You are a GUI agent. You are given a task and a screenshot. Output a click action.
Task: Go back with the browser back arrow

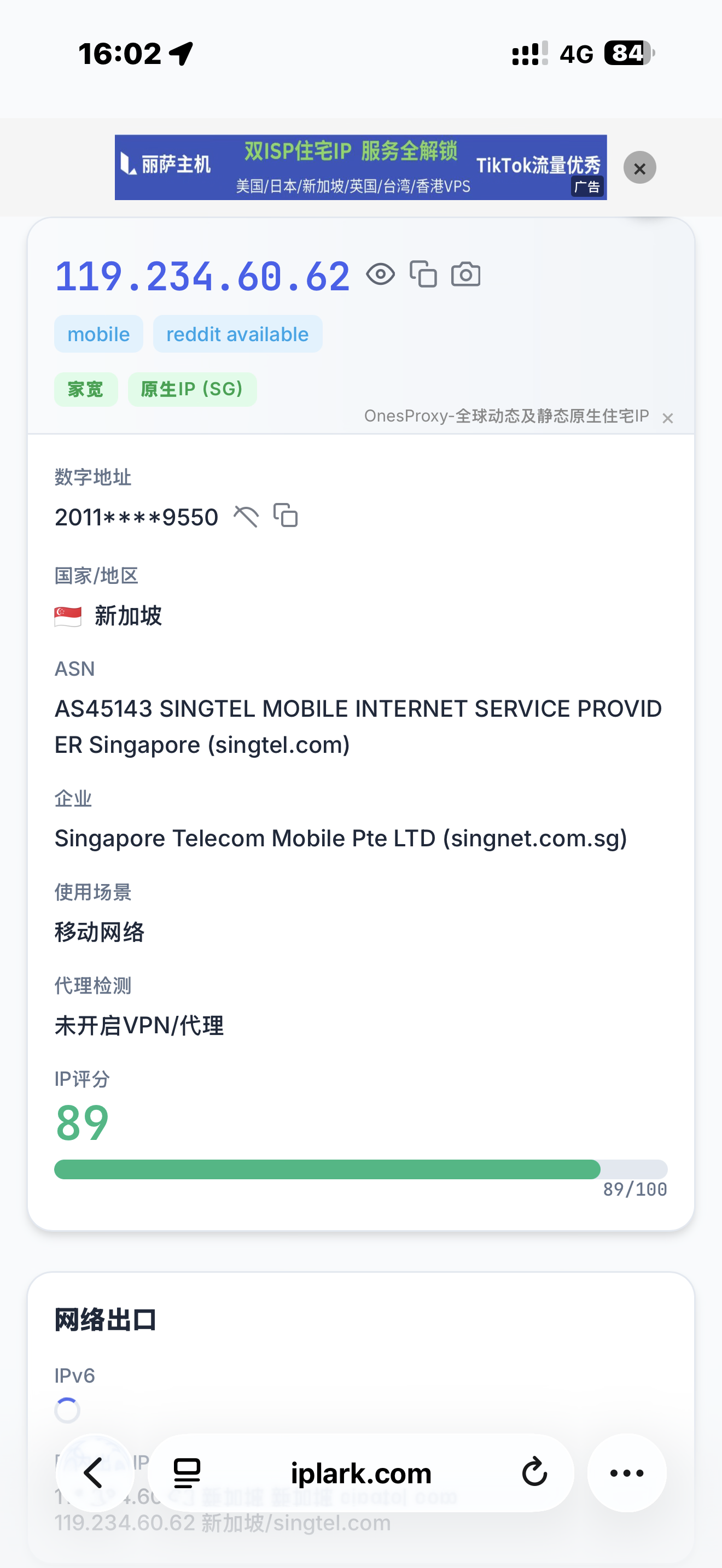[x=94, y=1473]
